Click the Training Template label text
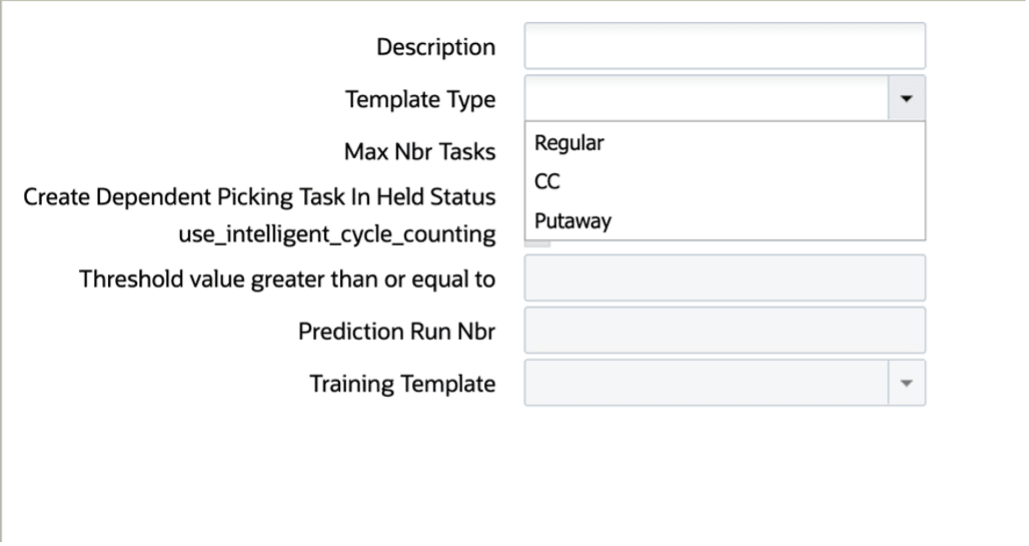Screen dimensions: 1029x546 tap(402, 384)
